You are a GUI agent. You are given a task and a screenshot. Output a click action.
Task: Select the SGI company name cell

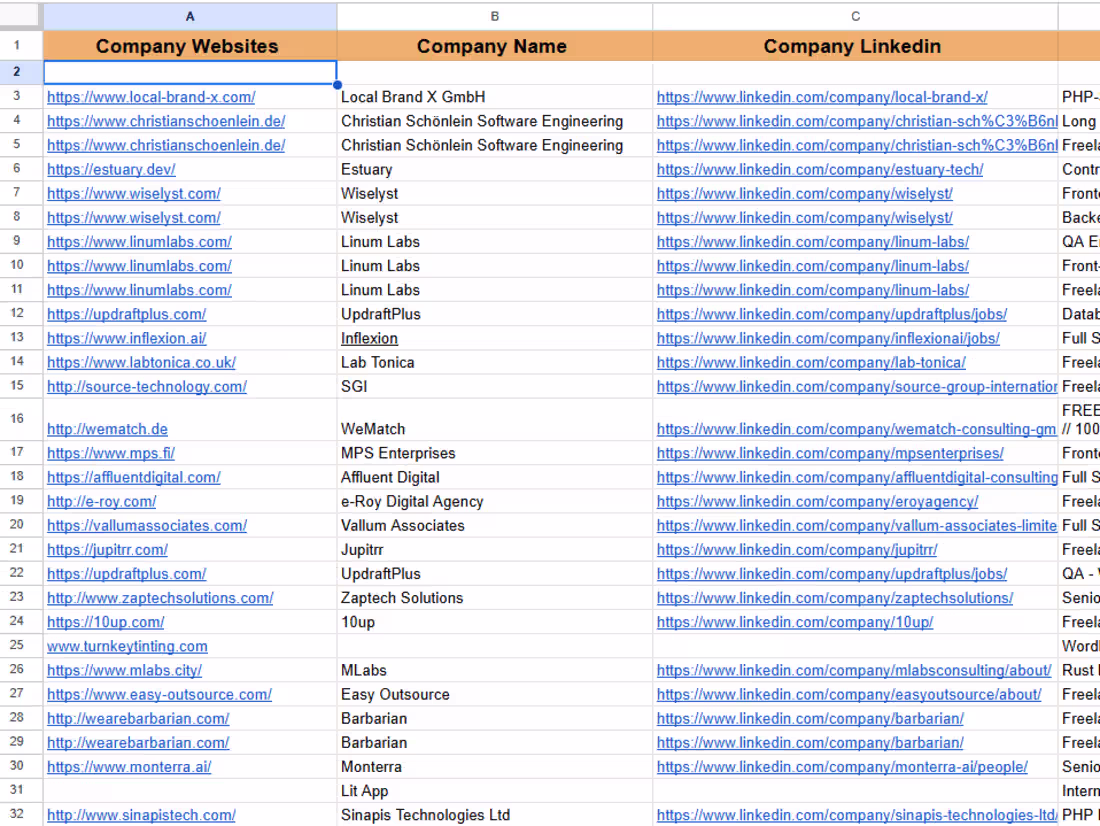pyautogui.click(x=495, y=387)
